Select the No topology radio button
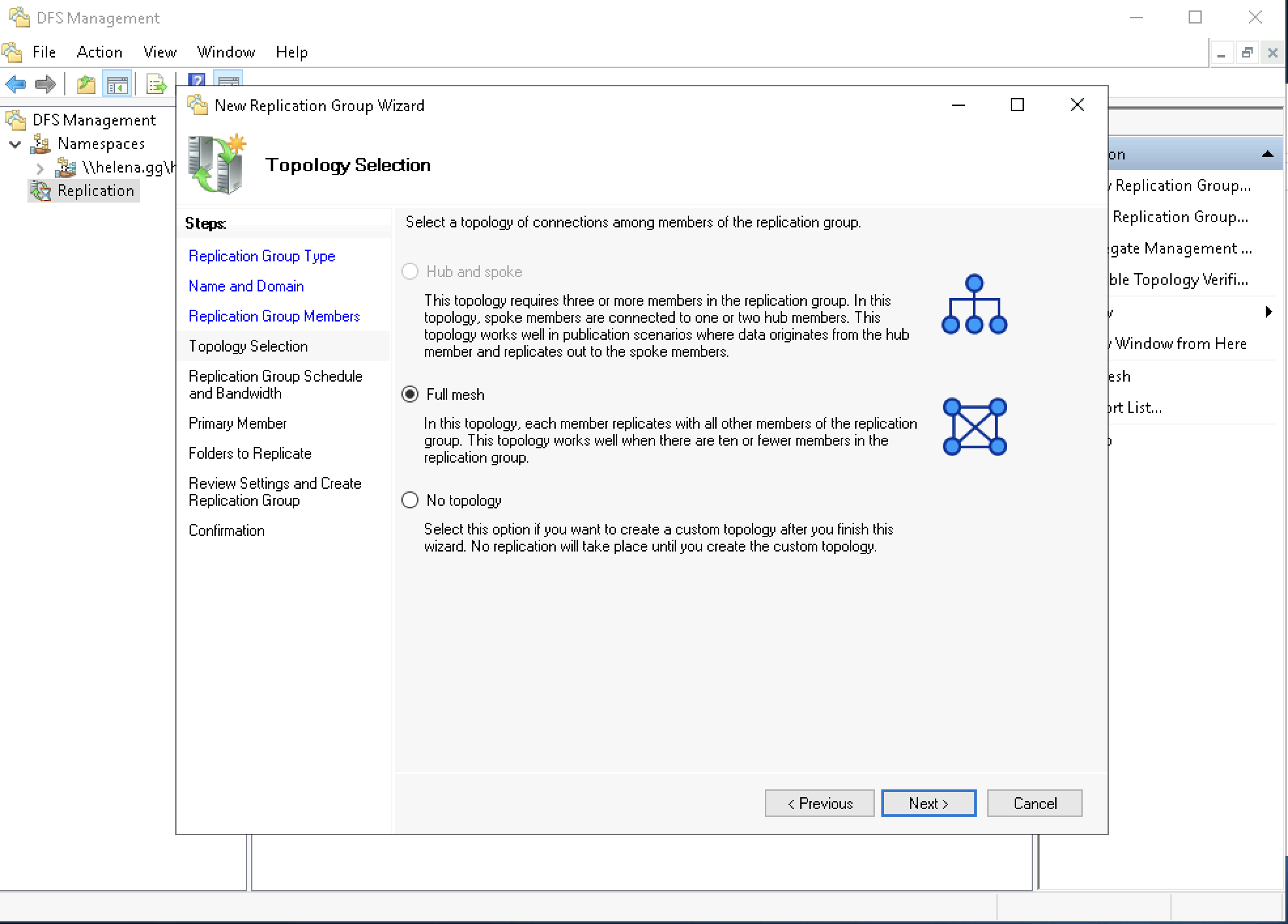 (410, 501)
